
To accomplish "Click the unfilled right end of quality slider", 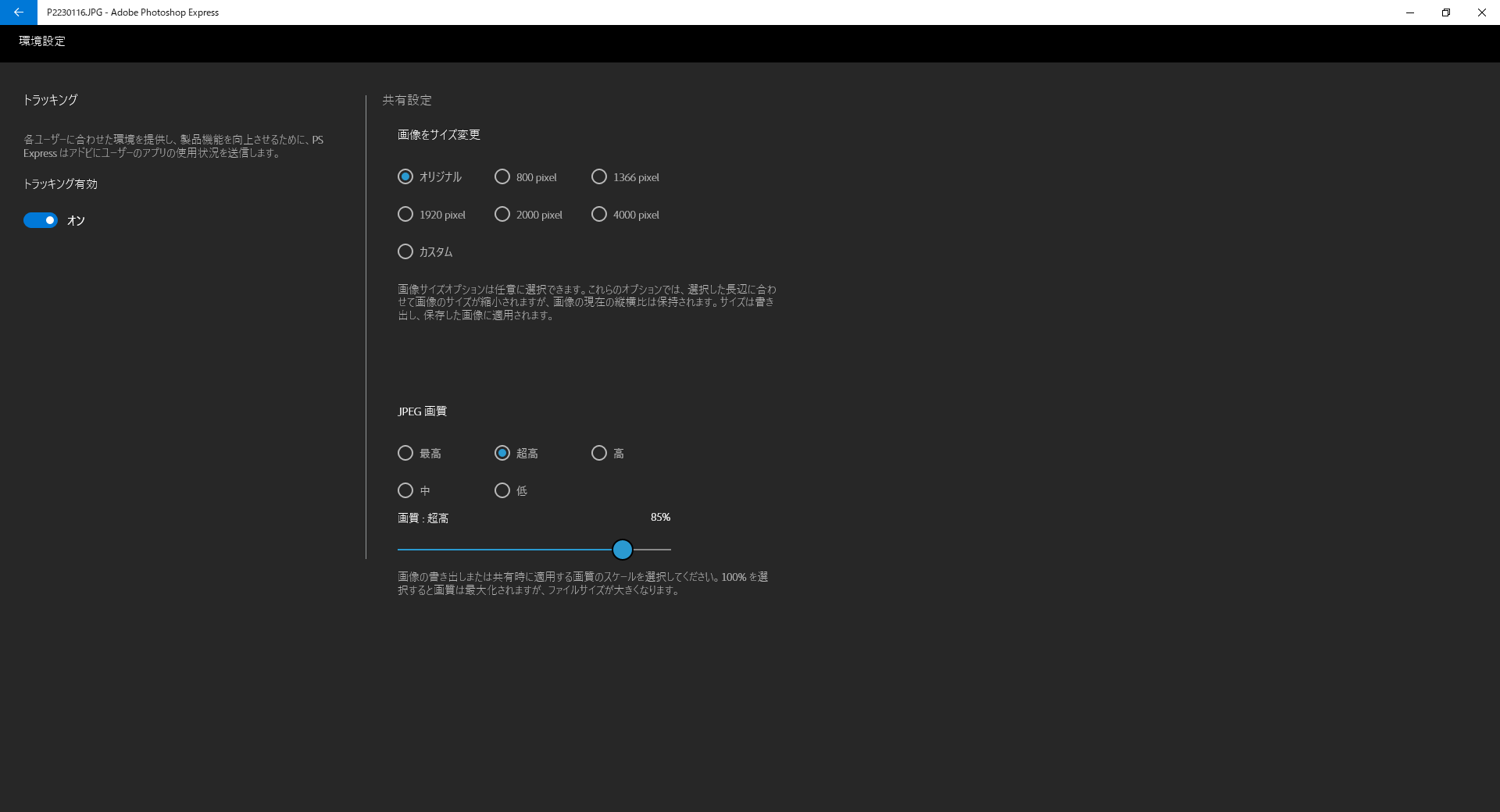I will pos(656,550).
